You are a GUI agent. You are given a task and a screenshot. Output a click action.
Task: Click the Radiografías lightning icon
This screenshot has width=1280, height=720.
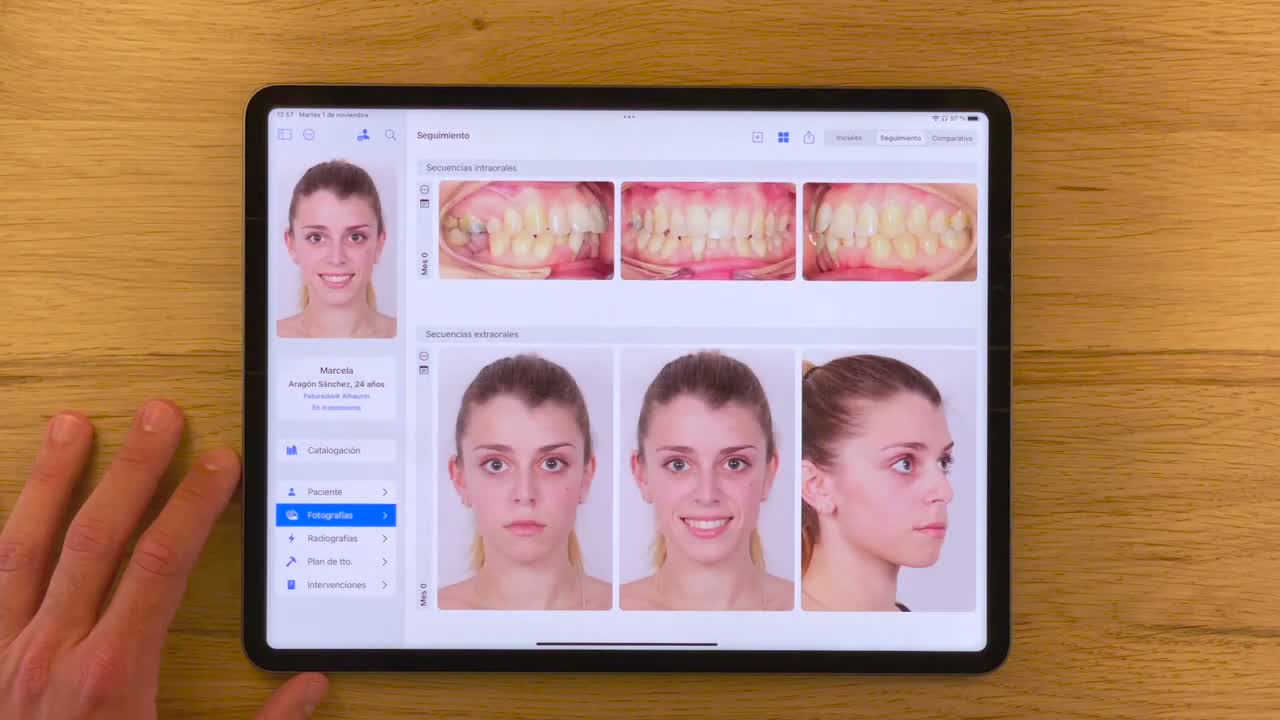[x=292, y=538]
